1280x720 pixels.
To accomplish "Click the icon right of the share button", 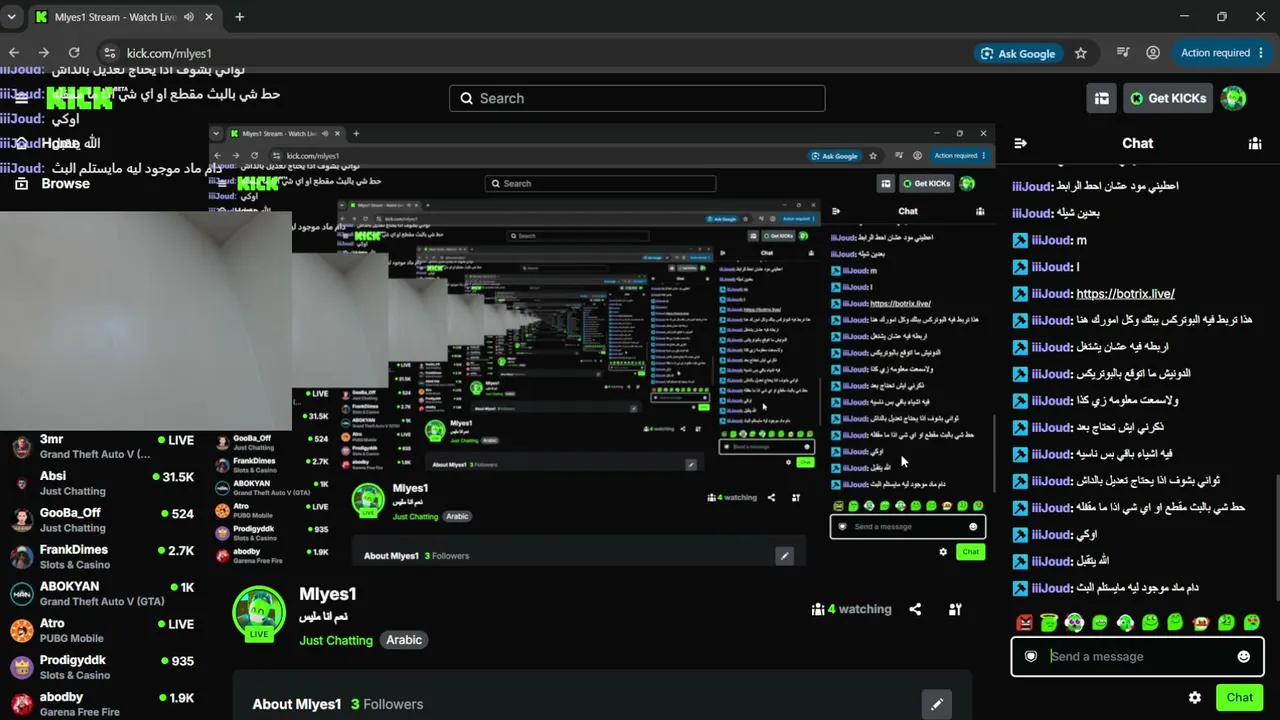I will pos(955,609).
